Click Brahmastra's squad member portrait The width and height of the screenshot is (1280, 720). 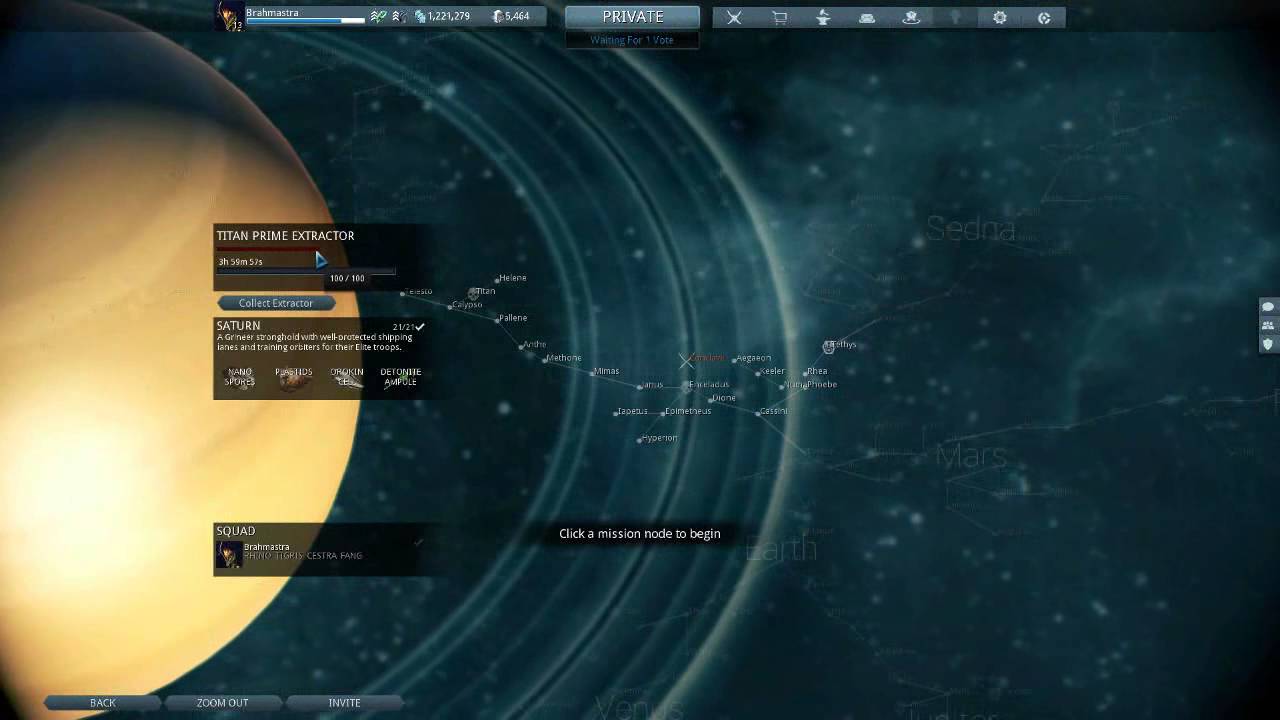click(229, 554)
